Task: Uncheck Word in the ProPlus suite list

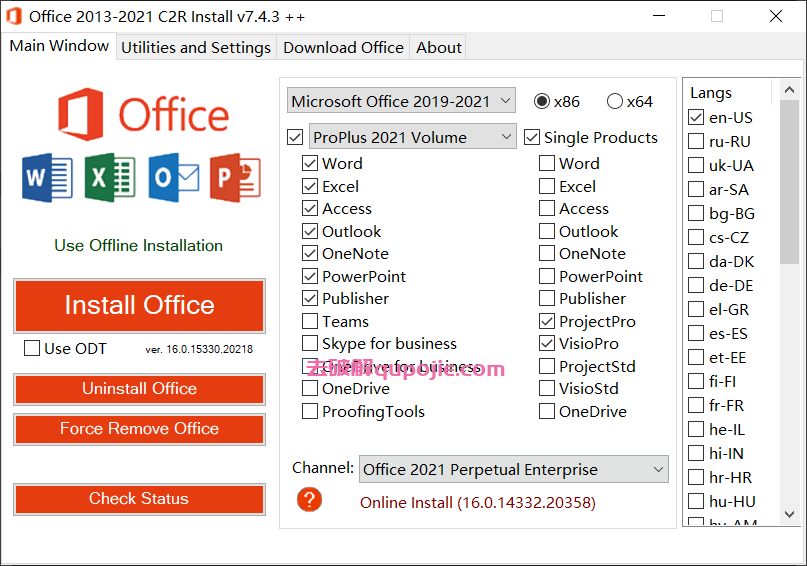Action: [310, 163]
